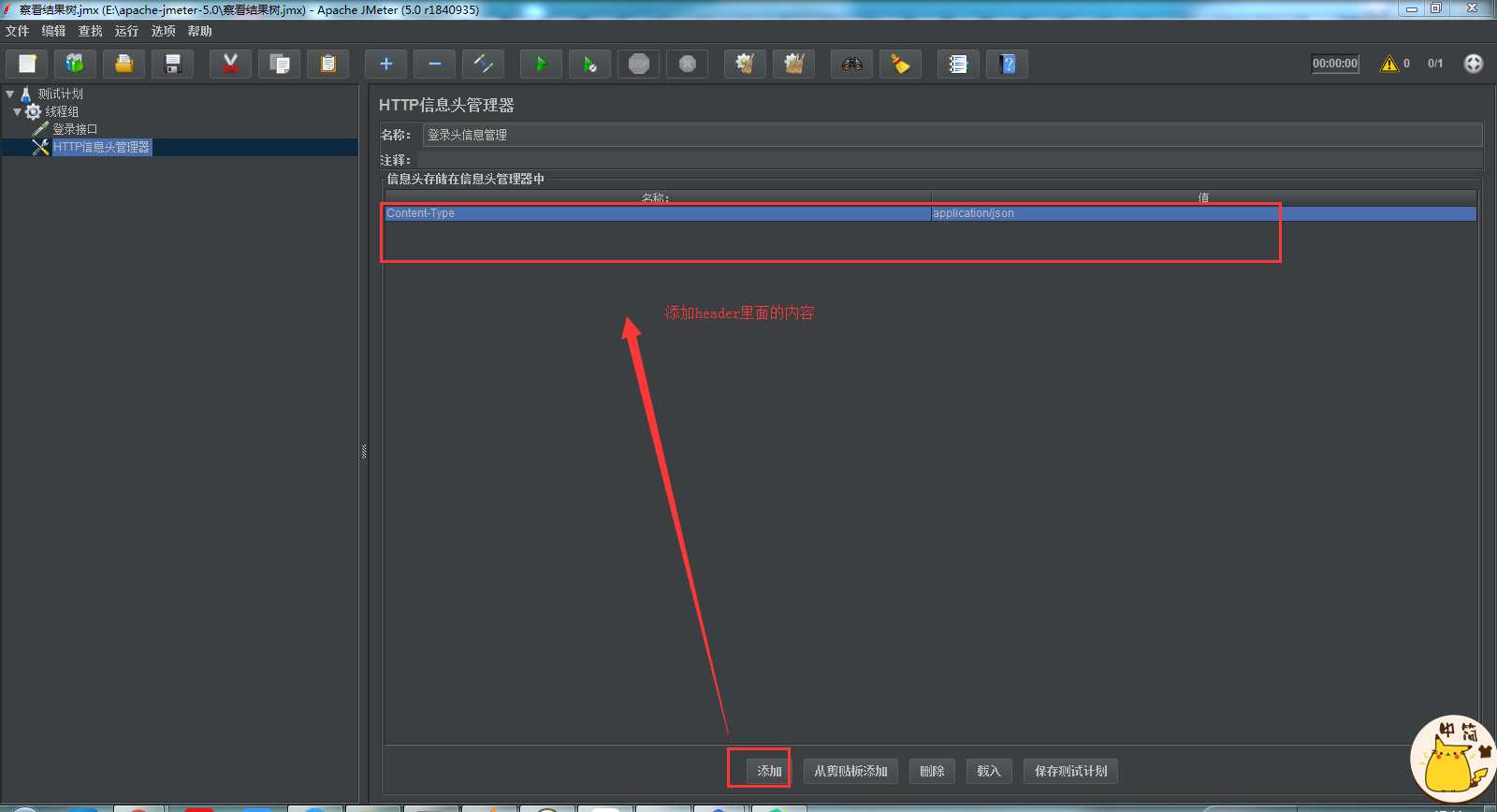Viewport: 1497px width, 812px height.
Task: Open the 编辑 menu
Action: pyautogui.click(x=53, y=31)
